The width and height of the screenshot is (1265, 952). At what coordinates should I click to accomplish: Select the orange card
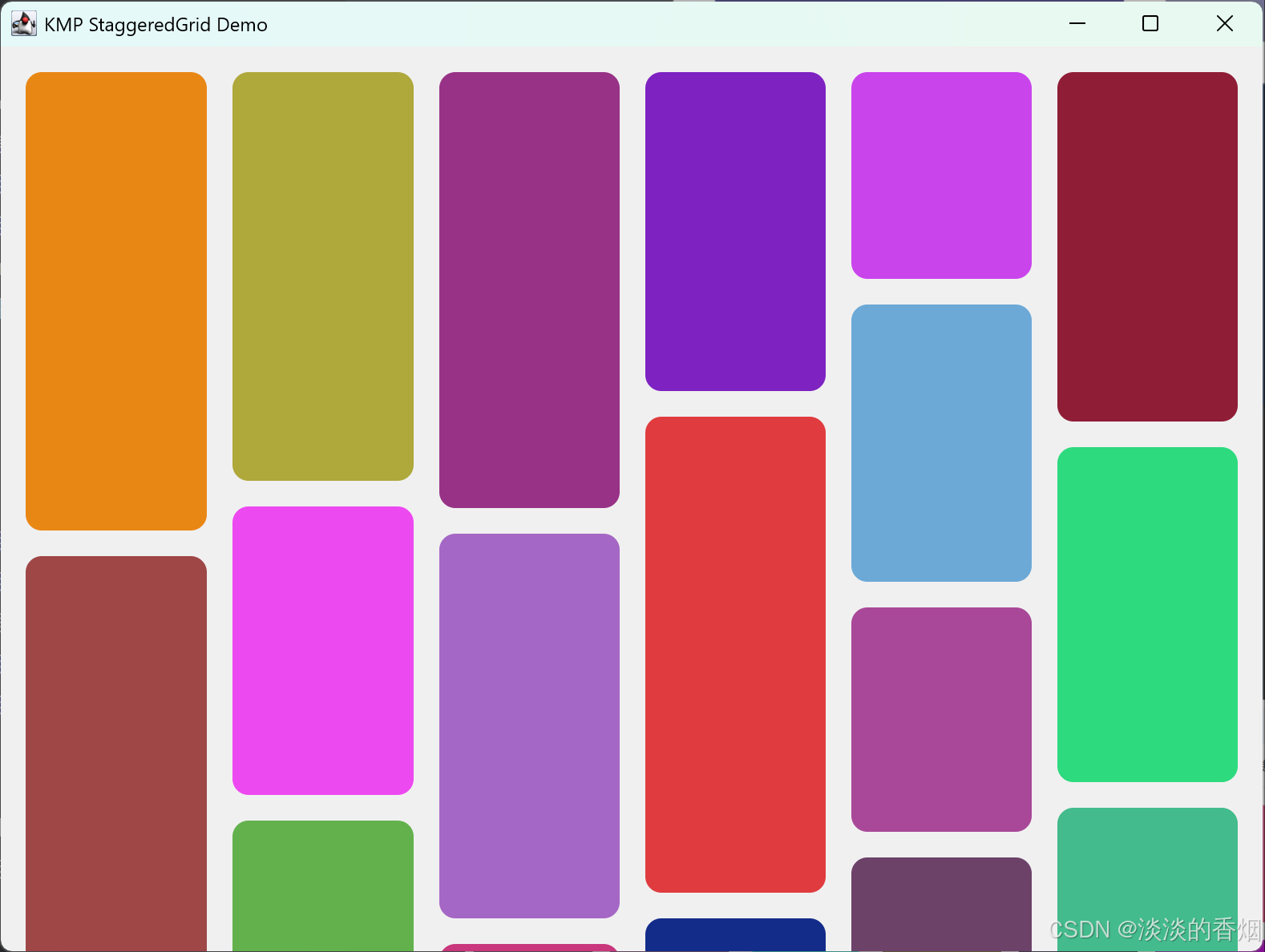(116, 301)
